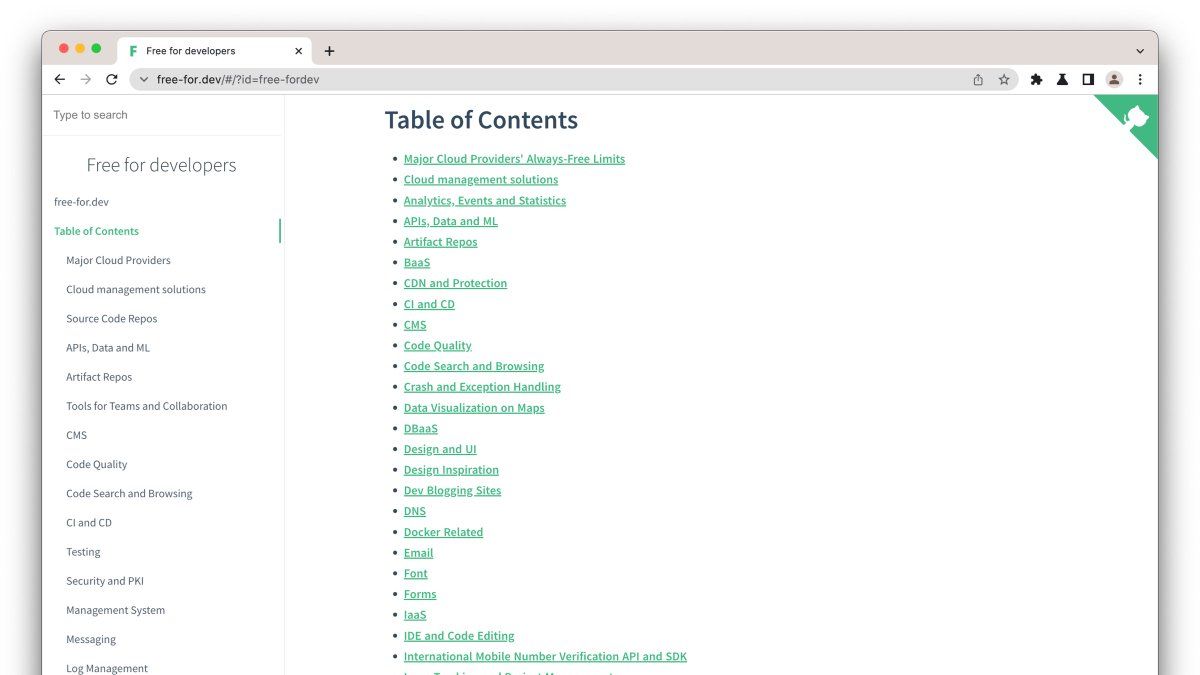Open a new tab with the plus button
Viewport: 1200px width, 675px height.
coord(329,51)
